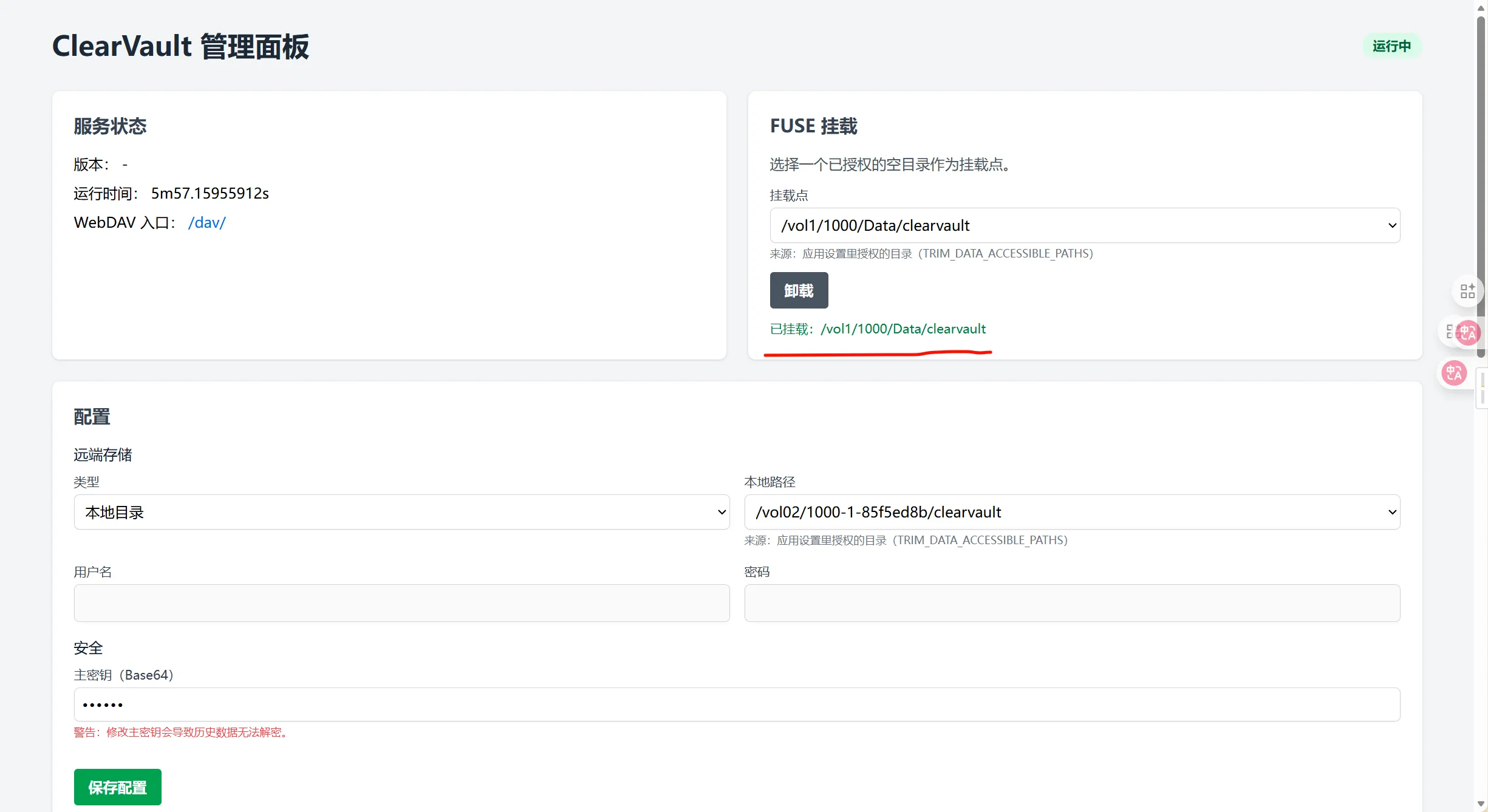This screenshot has width=1488, height=812.
Task: Click the 用户名 username input field
Action: pyautogui.click(x=401, y=603)
